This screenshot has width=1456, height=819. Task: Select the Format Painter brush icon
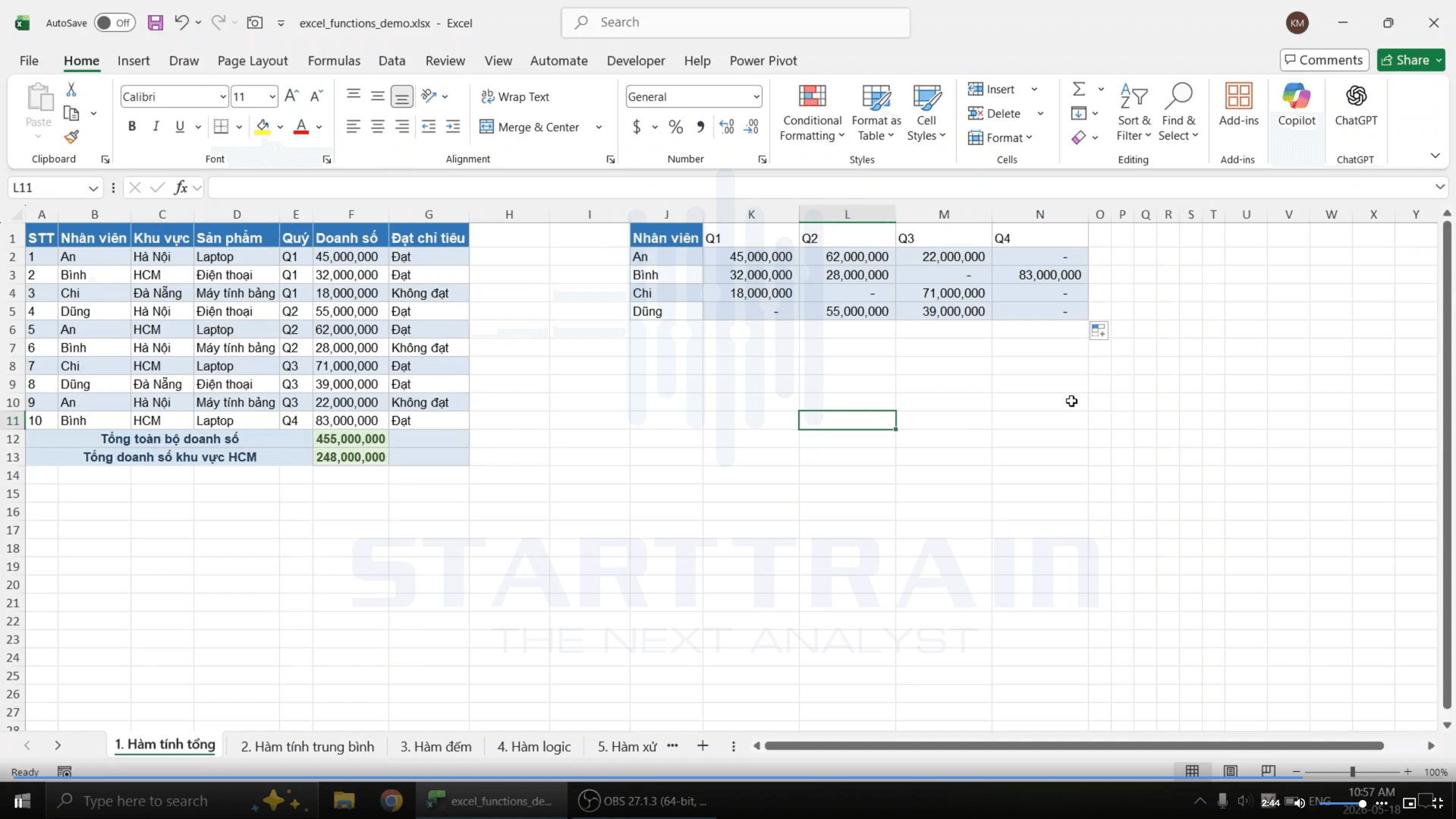[x=71, y=137]
